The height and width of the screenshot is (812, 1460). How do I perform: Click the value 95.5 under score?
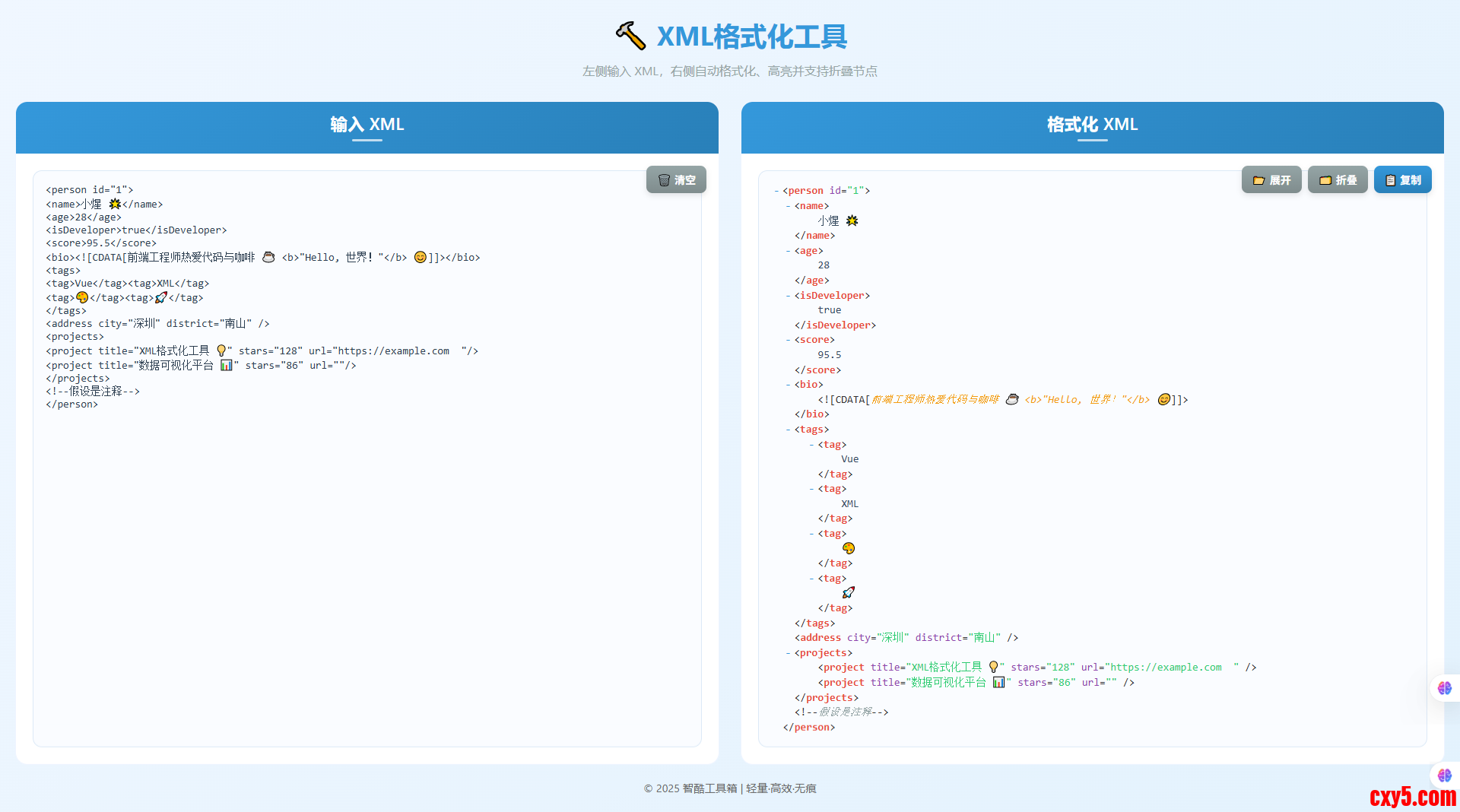[x=830, y=355]
